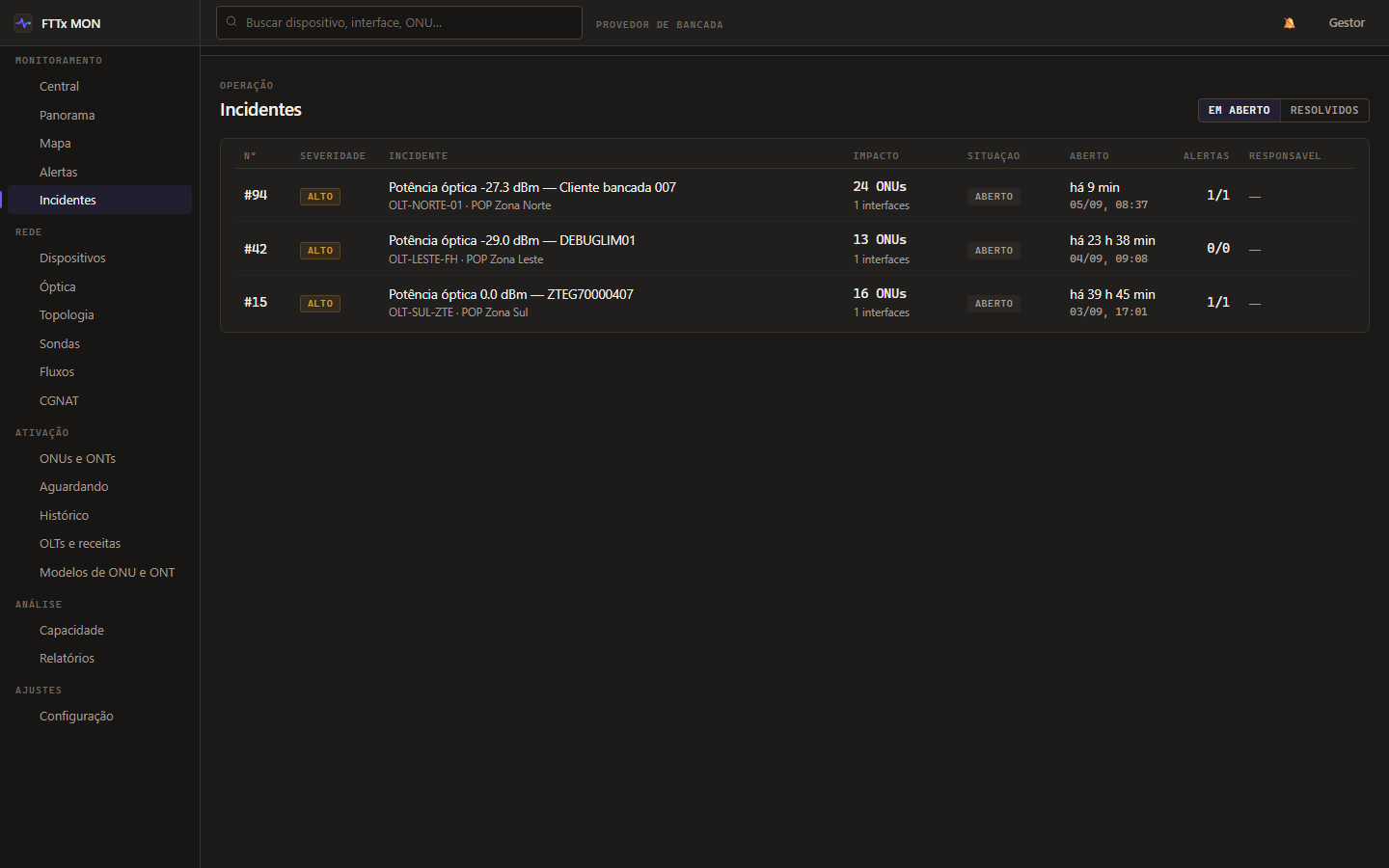Screen dimensions: 1389x868
Task: Open the Mapa page
Action: click(99, 144)
